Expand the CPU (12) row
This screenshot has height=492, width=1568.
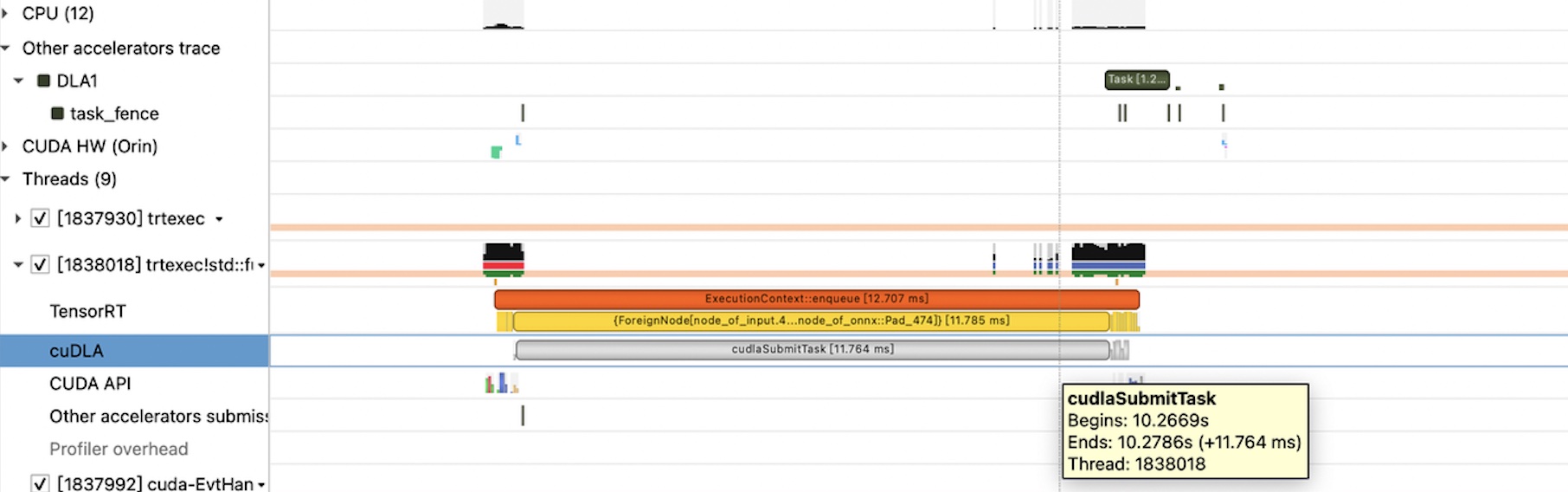(5, 14)
